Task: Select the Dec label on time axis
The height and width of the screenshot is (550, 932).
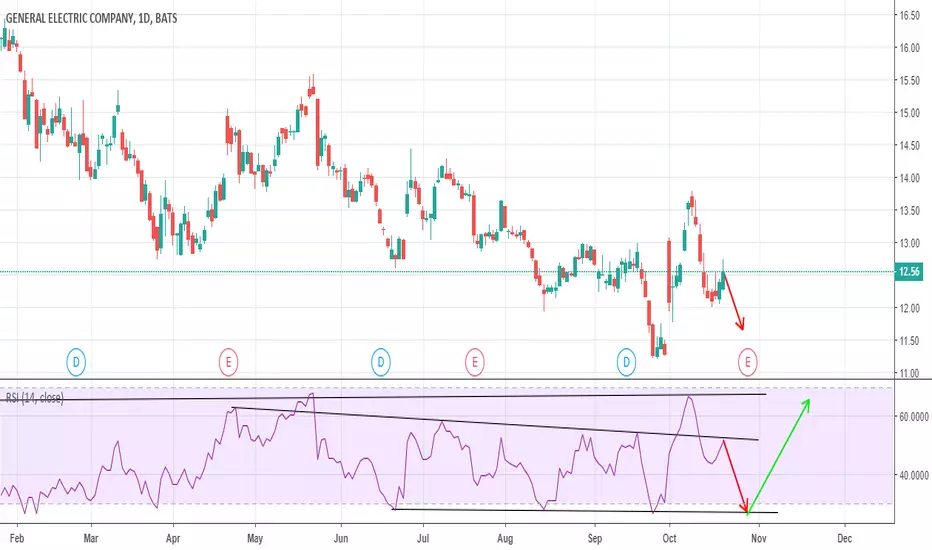Action: coord(845,538)
